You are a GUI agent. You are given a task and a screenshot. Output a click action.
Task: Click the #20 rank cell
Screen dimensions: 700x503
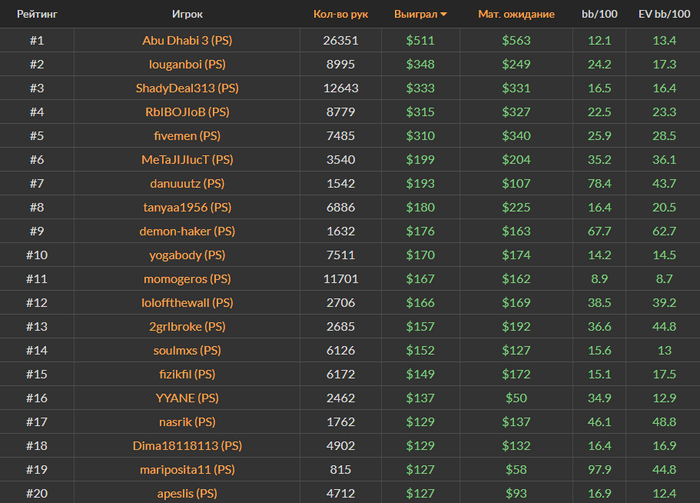37,493
